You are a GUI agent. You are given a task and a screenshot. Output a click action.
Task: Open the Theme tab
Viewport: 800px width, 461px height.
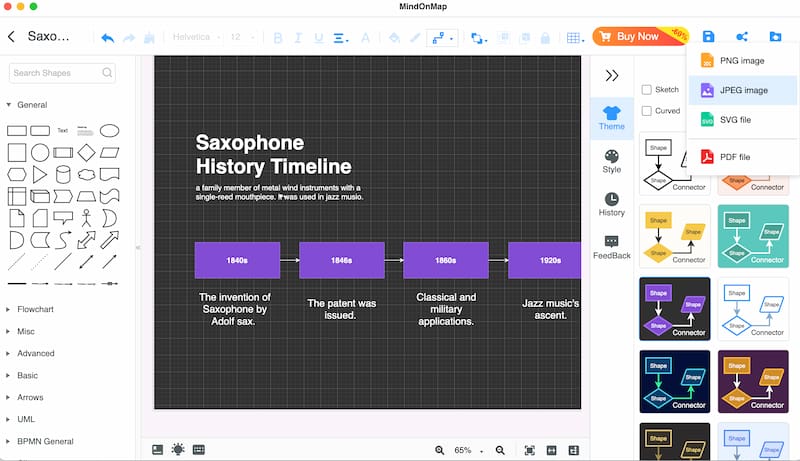pyautogui.click(x=612, y=118)
